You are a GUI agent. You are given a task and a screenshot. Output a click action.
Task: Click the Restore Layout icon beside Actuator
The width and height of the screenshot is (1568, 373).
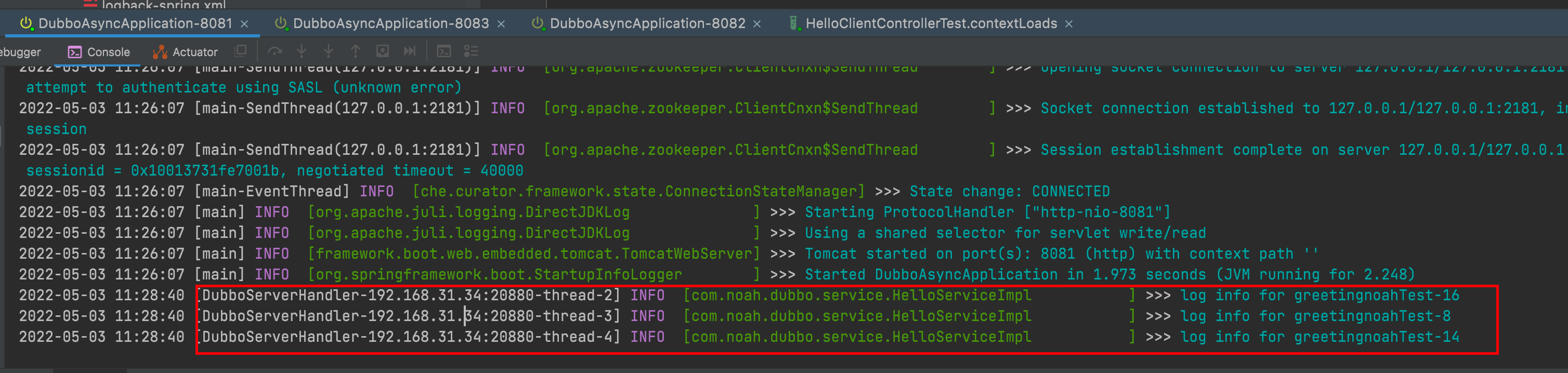(241, 51)
